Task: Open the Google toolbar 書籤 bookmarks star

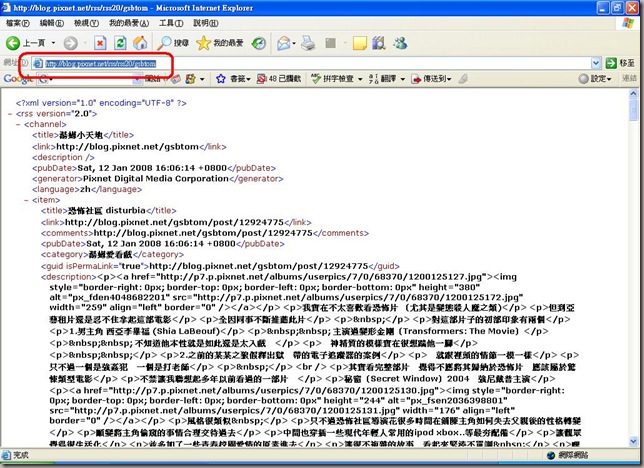Action: point(233,78)
